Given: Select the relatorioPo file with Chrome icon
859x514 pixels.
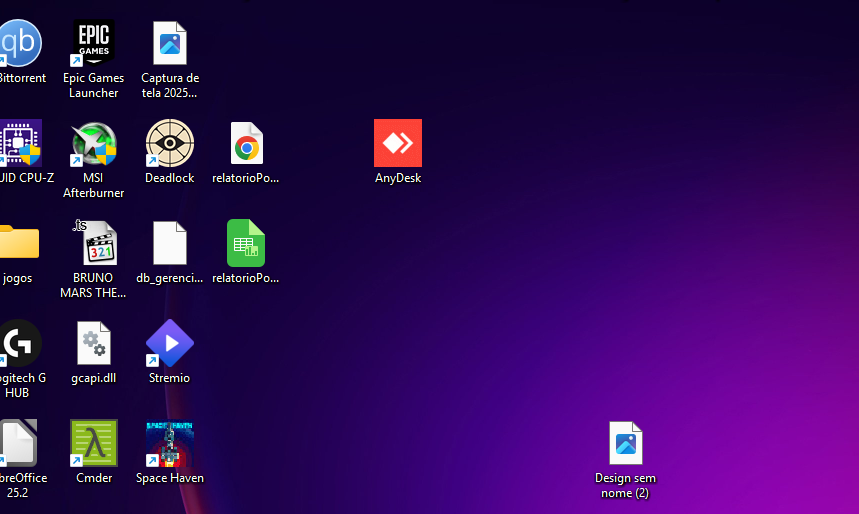Looking at the screenshot, I should 246,144.
